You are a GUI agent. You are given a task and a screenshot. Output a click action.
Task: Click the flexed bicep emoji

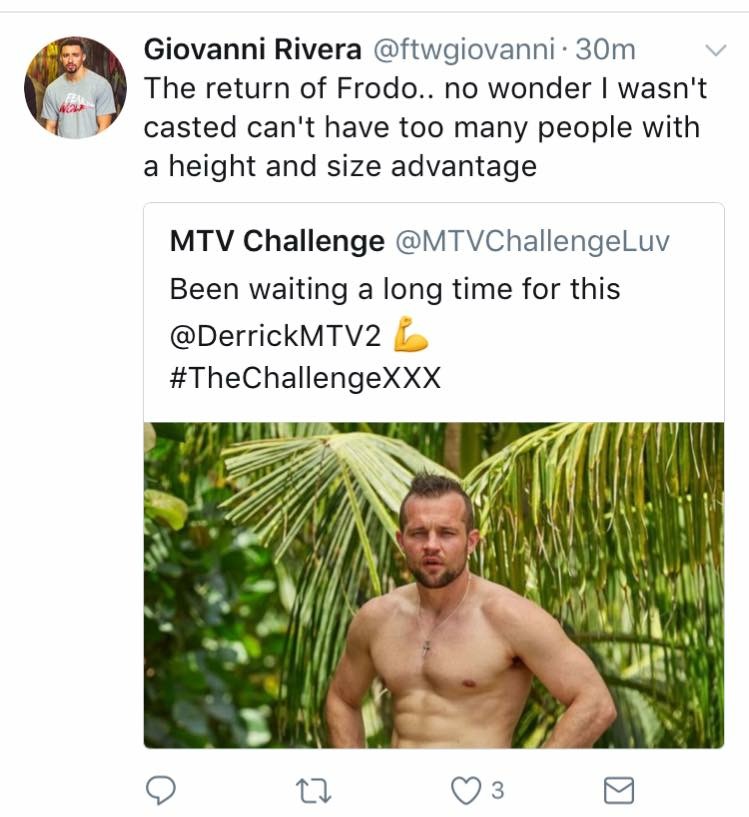(x=411, y=335)
